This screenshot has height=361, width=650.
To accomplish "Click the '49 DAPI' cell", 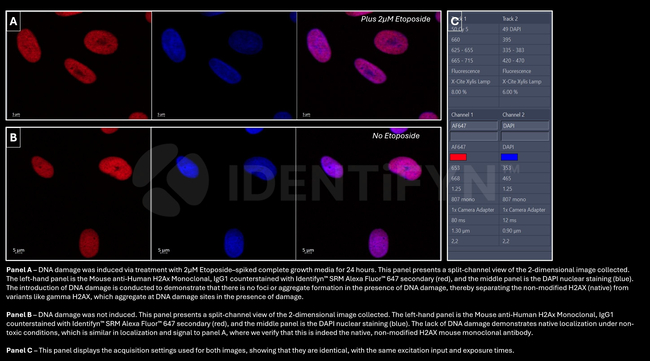I will (x=512, y=29).
